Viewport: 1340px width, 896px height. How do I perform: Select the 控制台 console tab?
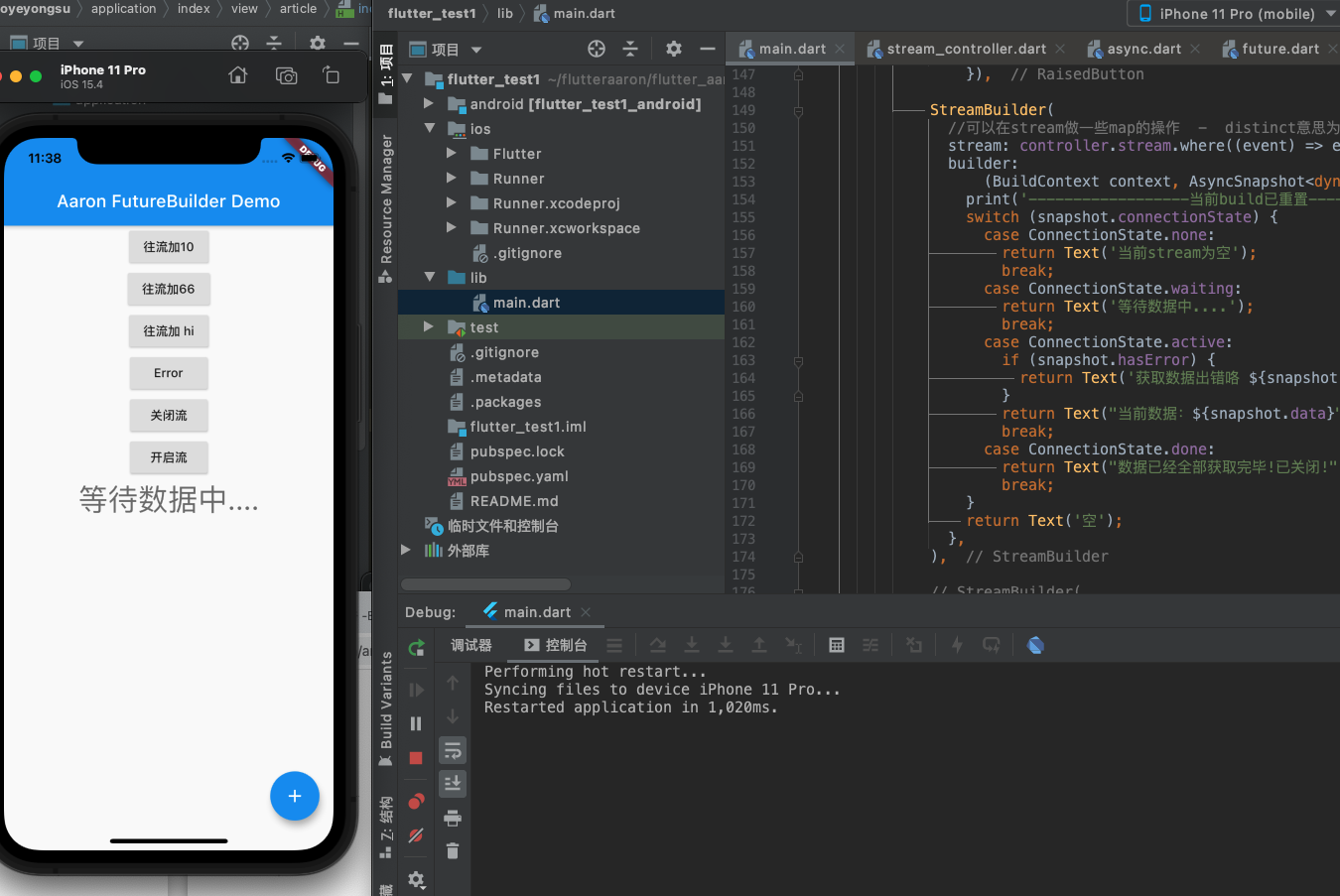tap(556, 645)
